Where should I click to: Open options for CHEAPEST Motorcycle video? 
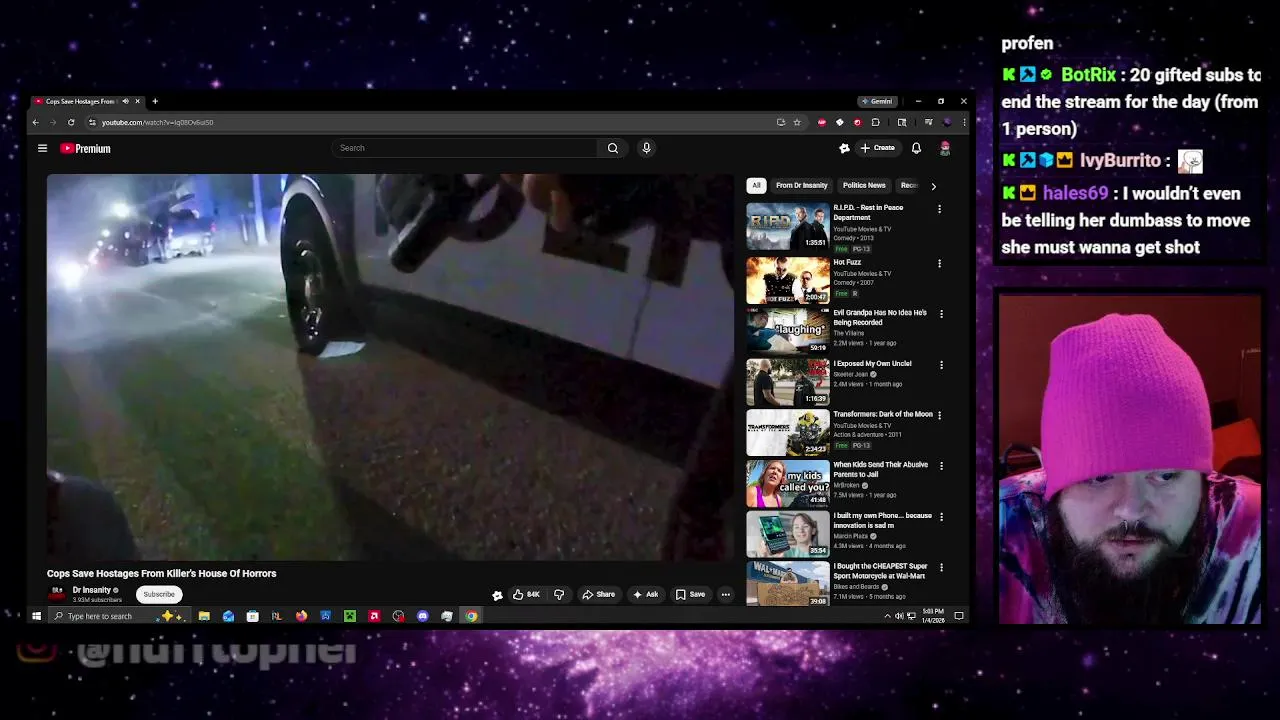[x=941, y=568]
